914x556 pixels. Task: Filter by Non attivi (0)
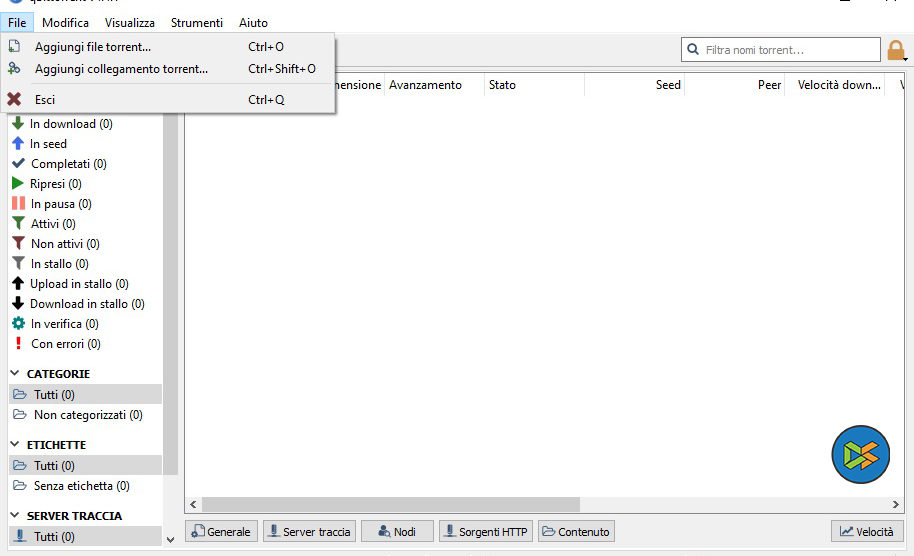coord(65,244)
